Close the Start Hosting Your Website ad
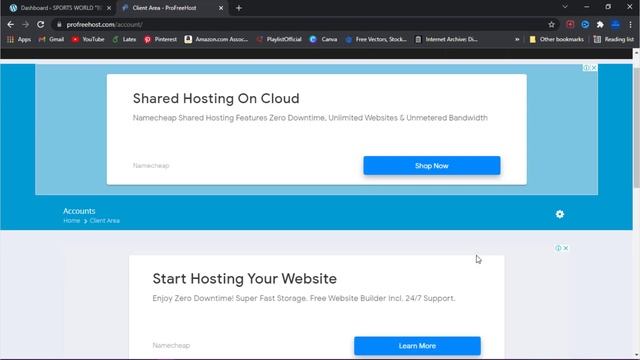 pos(566,248)
